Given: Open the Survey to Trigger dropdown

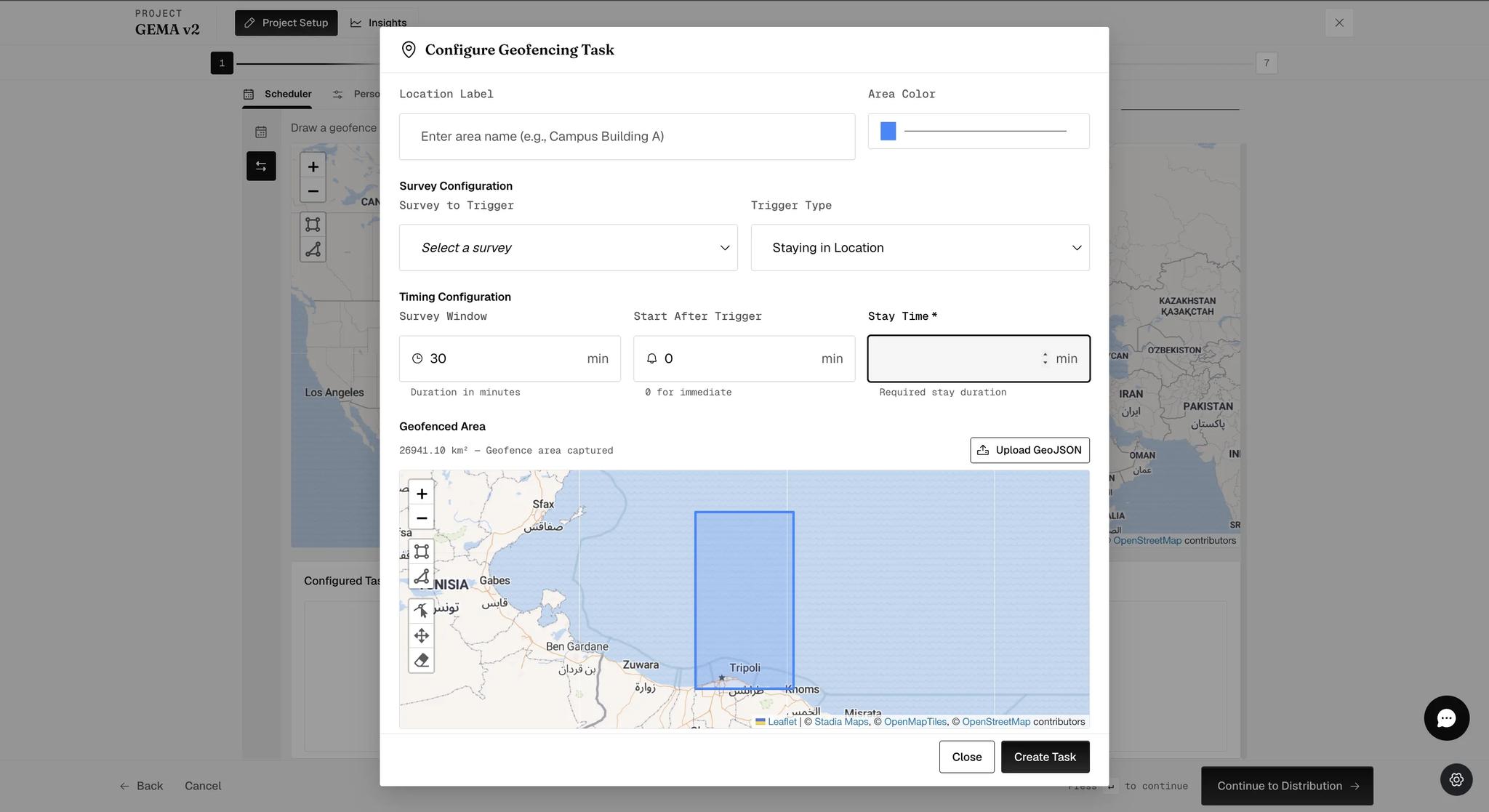Looking at the screenshot, I should coord(569,248).
